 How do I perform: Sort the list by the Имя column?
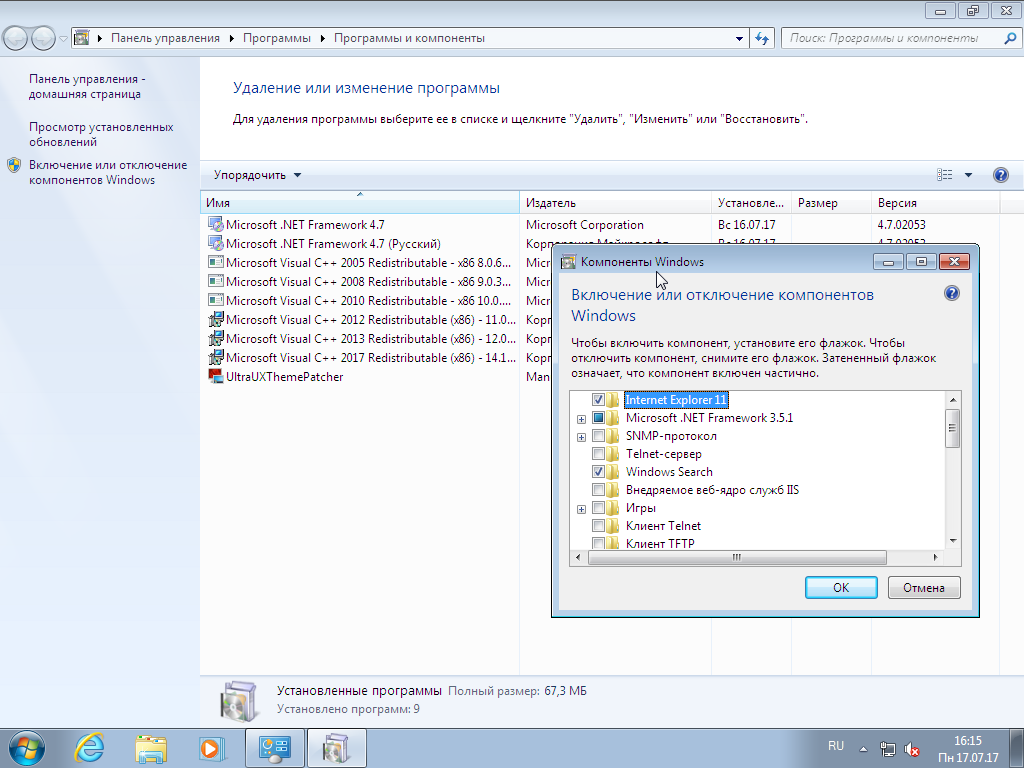[x=360, y=202]
